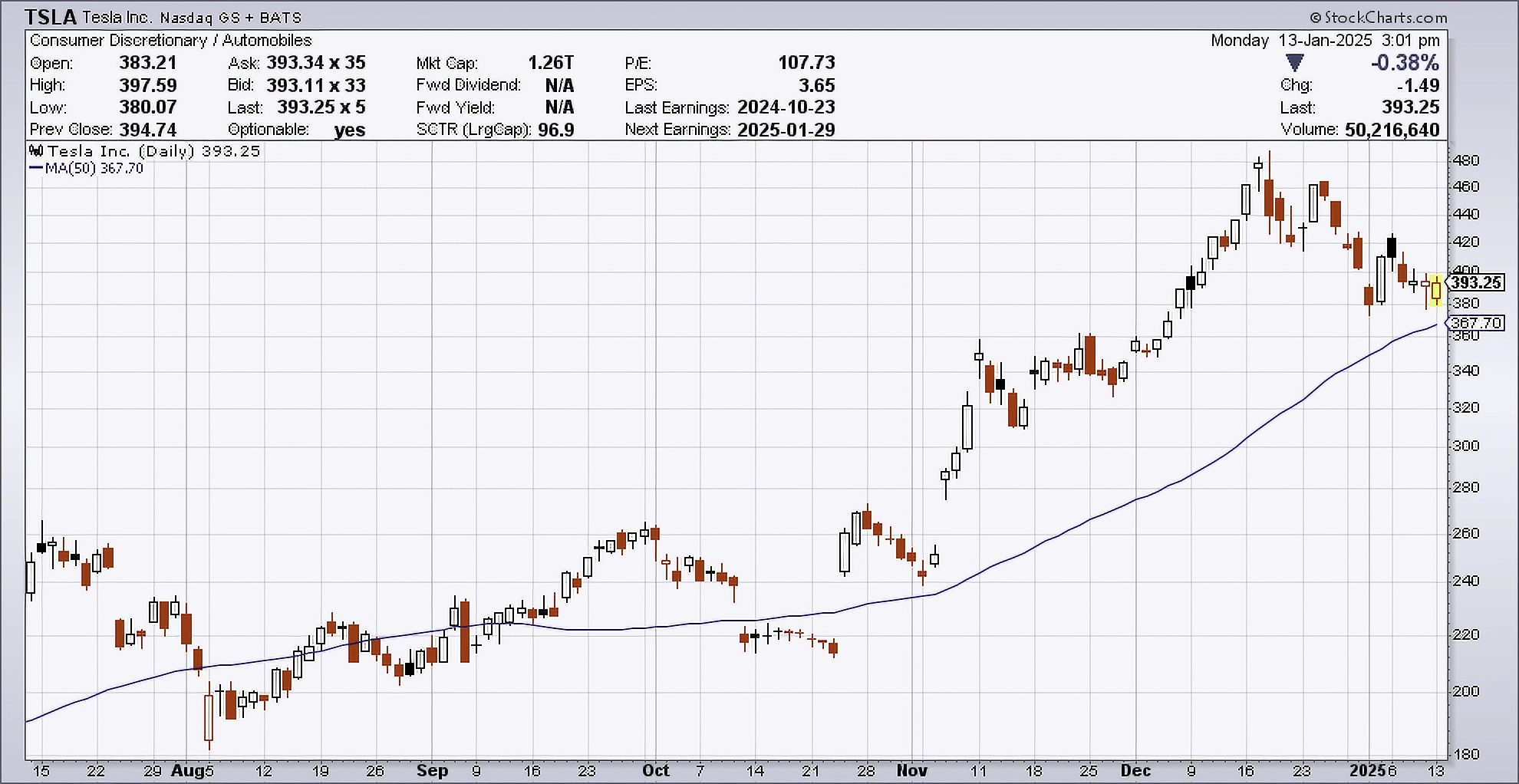
Task: Click the Last value 393.25 x 5
Action: click(x=321, y=107)
